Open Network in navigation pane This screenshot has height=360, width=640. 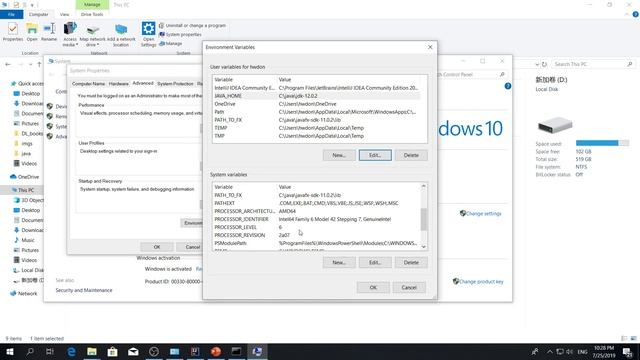tap(24, 293)
